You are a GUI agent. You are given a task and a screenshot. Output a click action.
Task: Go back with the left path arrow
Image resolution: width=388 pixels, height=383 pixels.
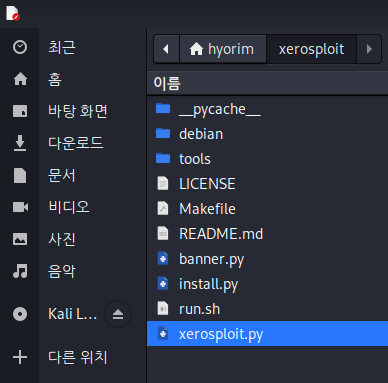click(x=166, y=49)
